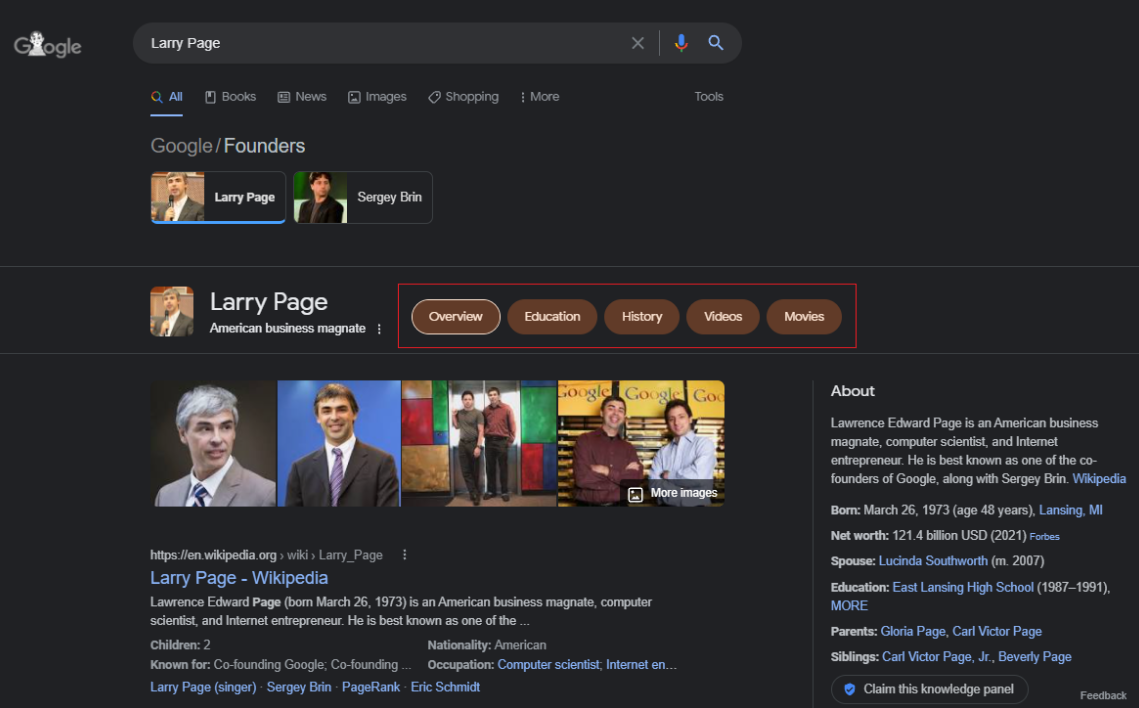Open photo of two men standing by colored panels

[479, 444]
